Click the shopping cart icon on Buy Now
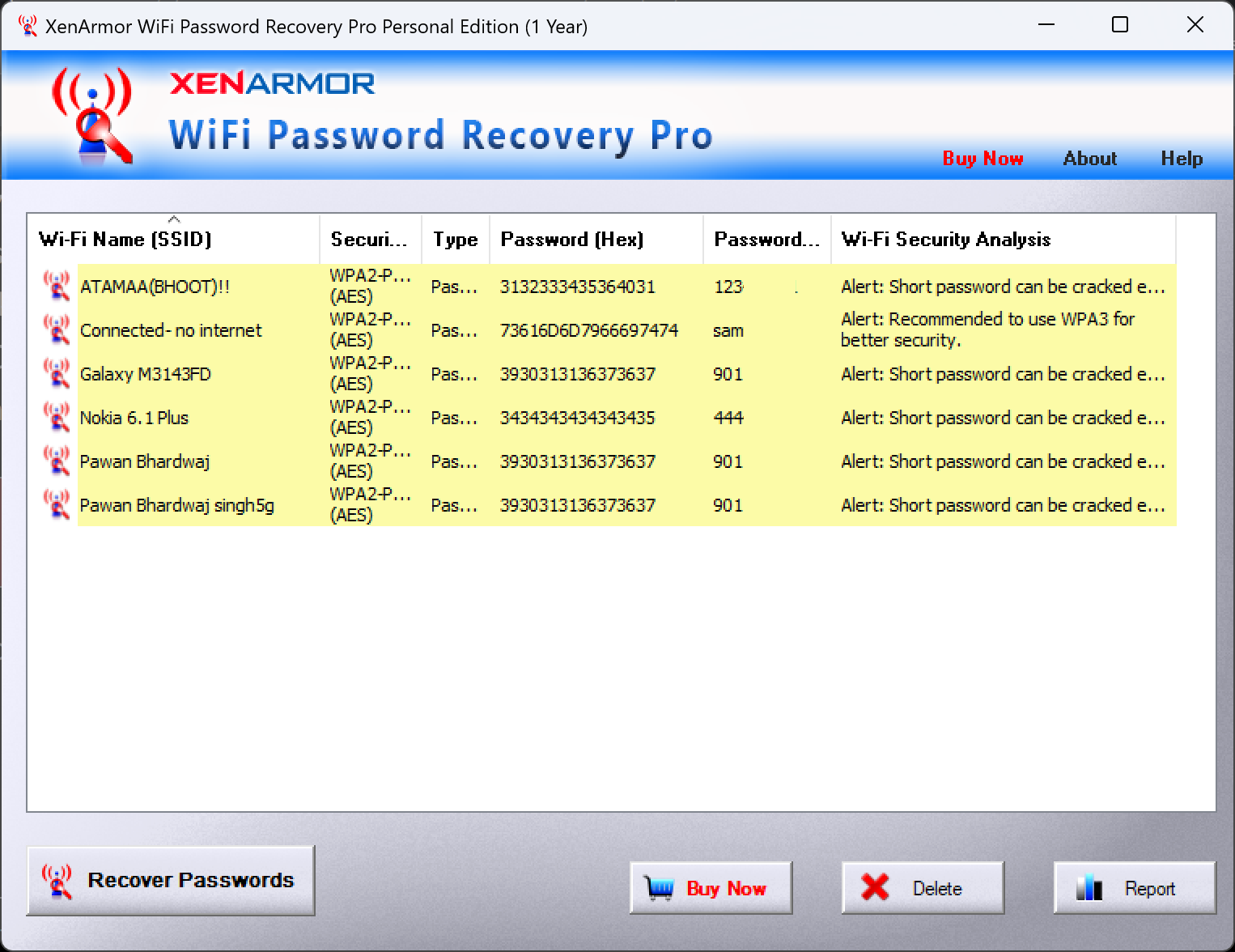 coord(659,888)
